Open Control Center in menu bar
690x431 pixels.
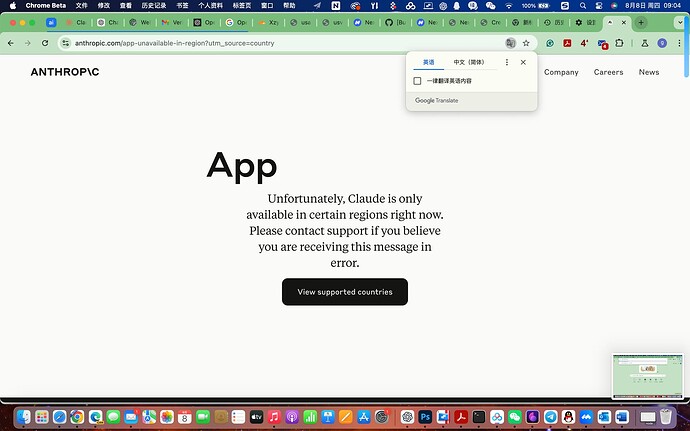598,6
